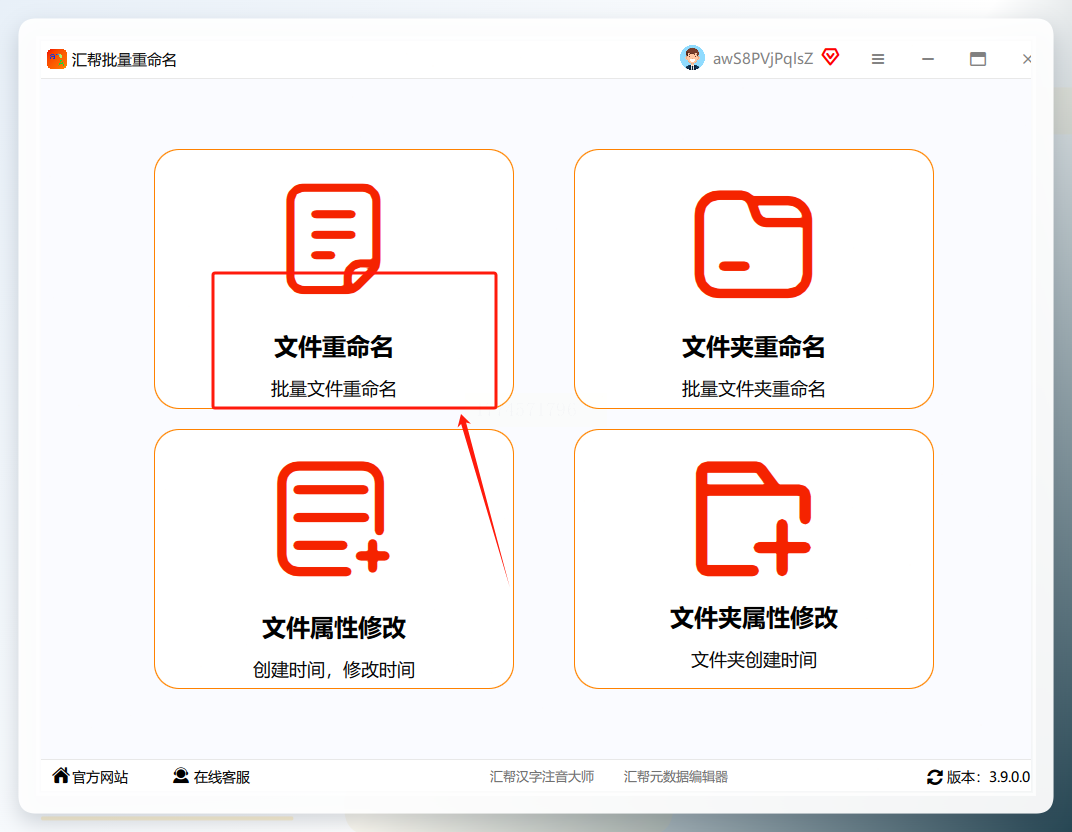
Task: Click the customer service headset icon
Action: point(180,775)
